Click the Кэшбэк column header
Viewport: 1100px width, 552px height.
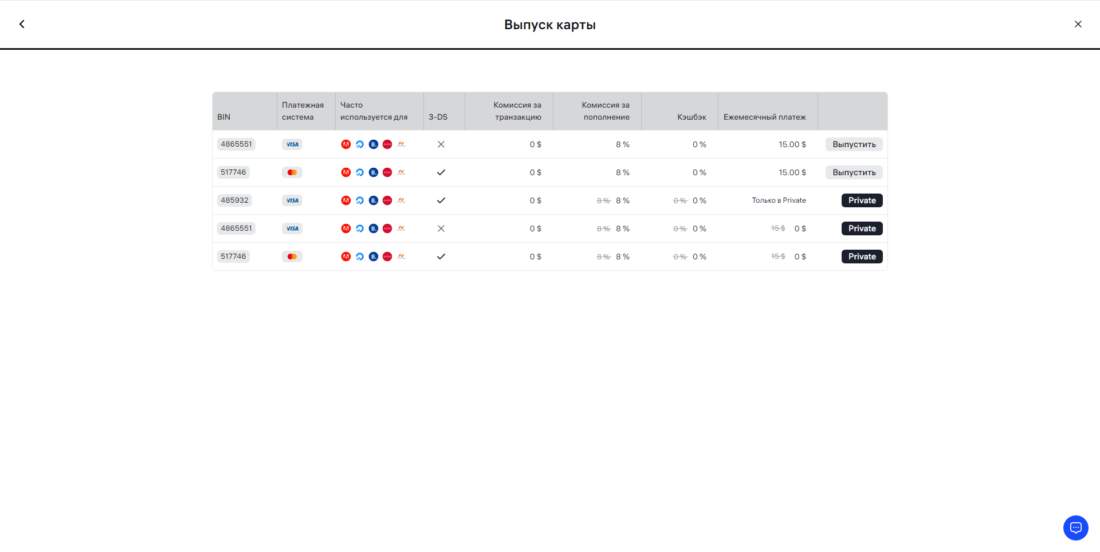(x=691, y=117)
